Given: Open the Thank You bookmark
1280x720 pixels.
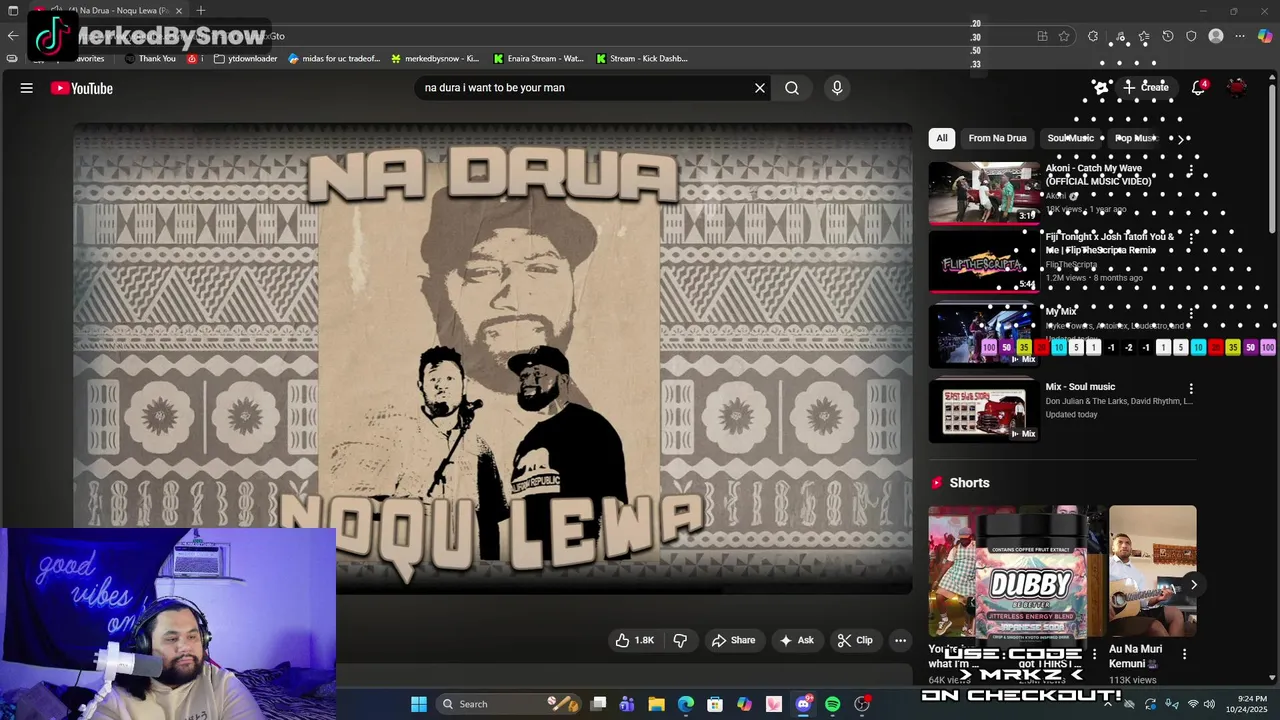Looking at the screenshot, I should coord(150,59).
